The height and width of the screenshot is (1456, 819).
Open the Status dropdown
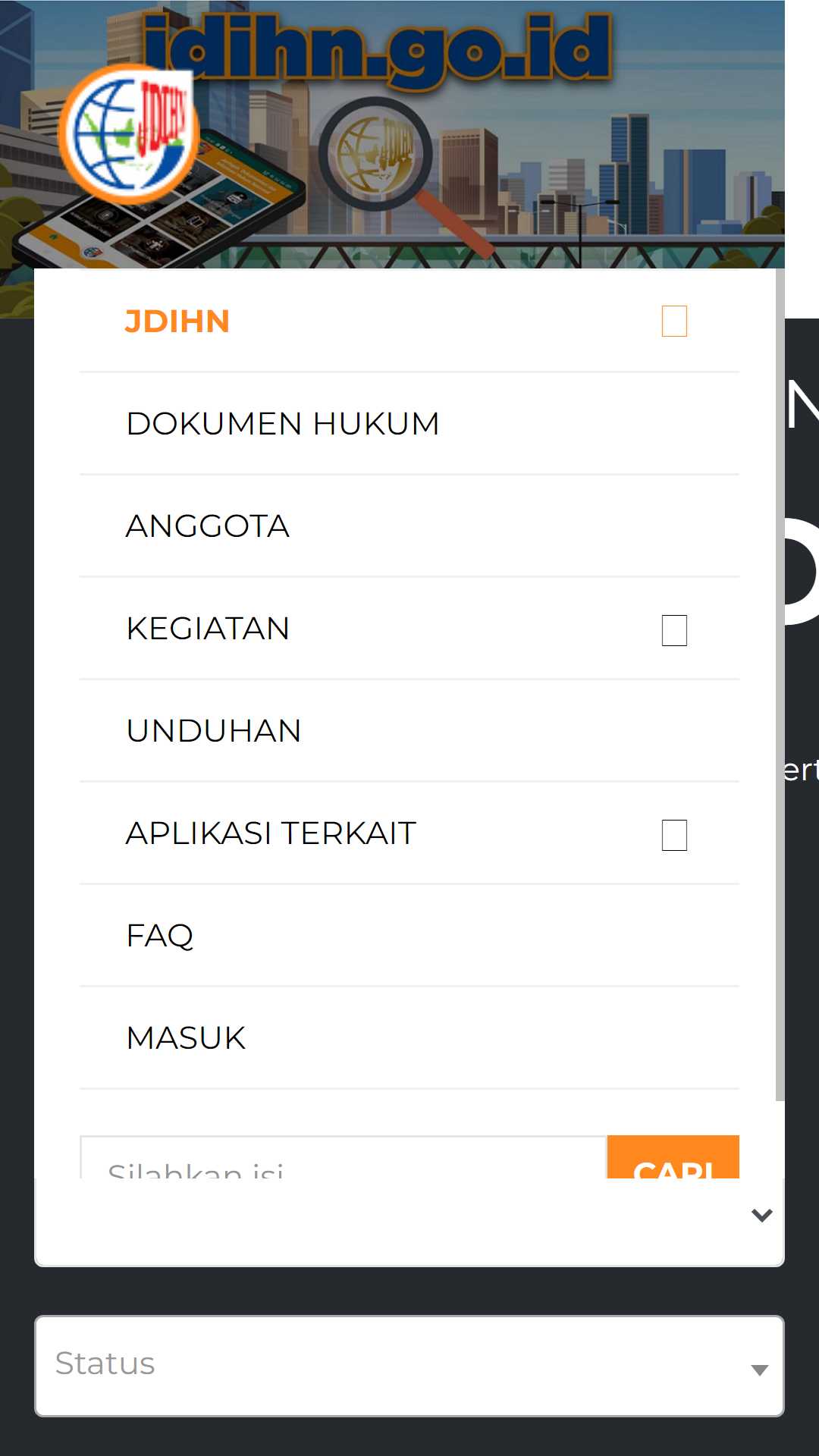[x=409, y=1366]
